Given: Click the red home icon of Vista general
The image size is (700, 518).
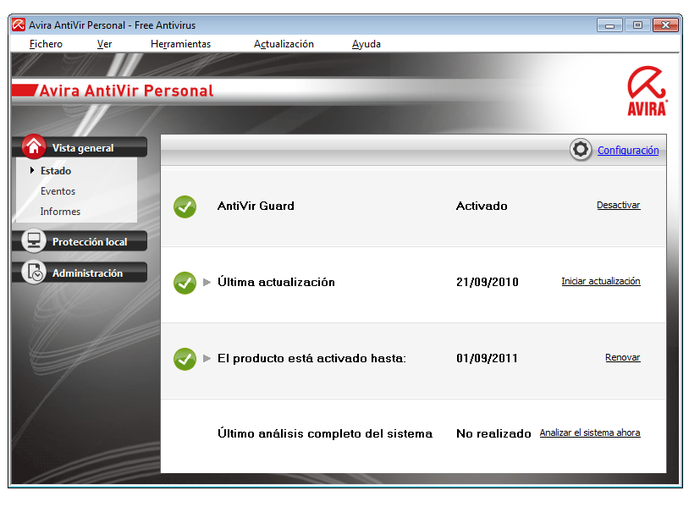Looking at the screenshot, I should pyautogui.click(x=33, y=146).
